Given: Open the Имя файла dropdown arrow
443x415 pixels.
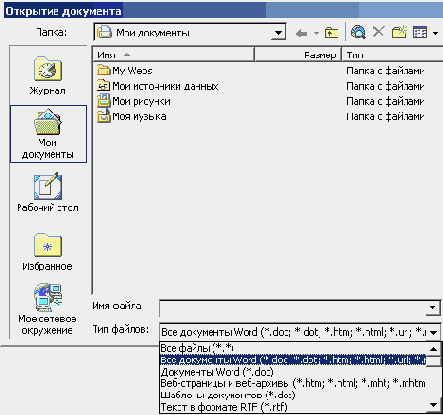Looking at the screenshot, I should 433,308.
